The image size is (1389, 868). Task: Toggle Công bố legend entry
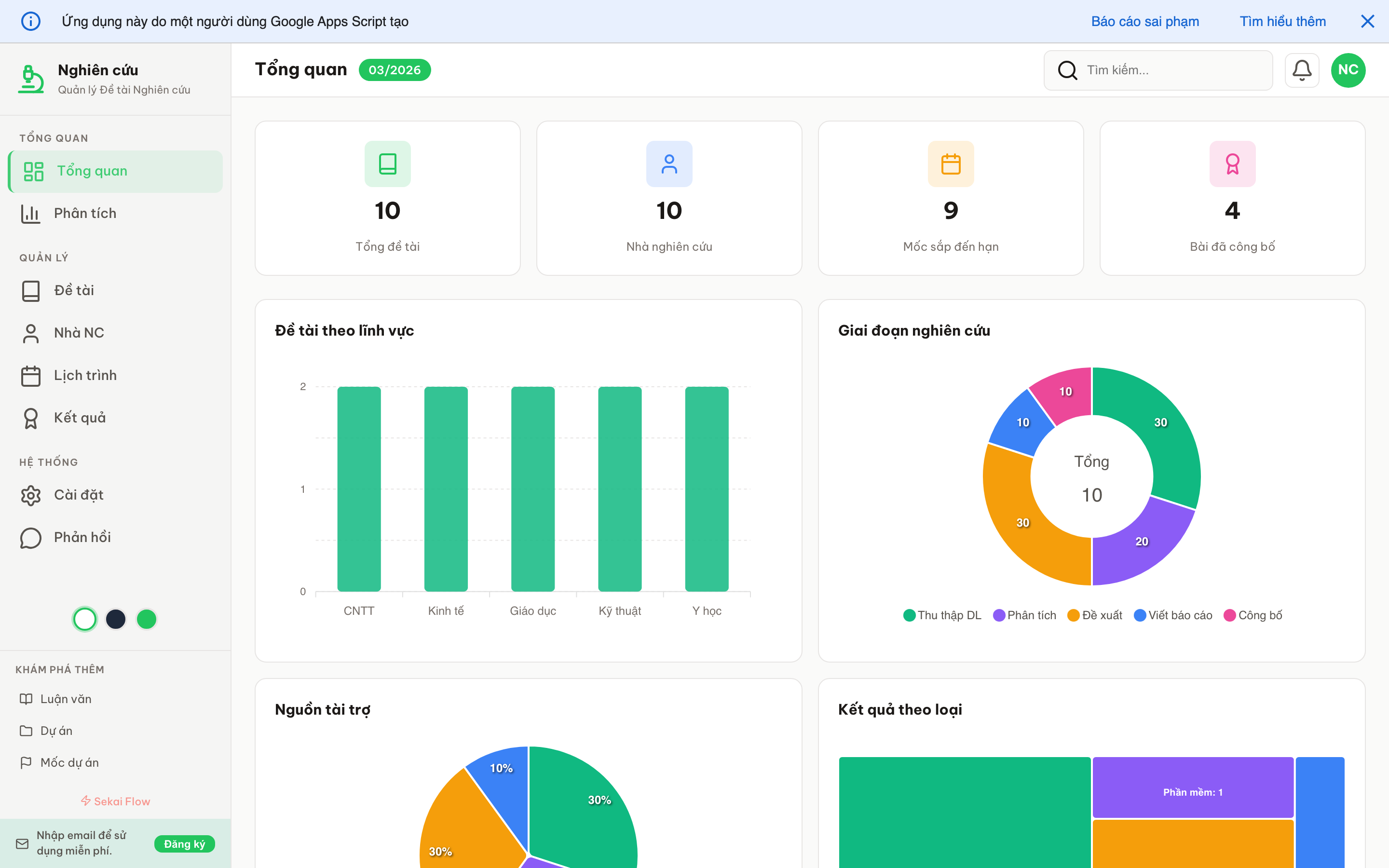[1253, 615]
